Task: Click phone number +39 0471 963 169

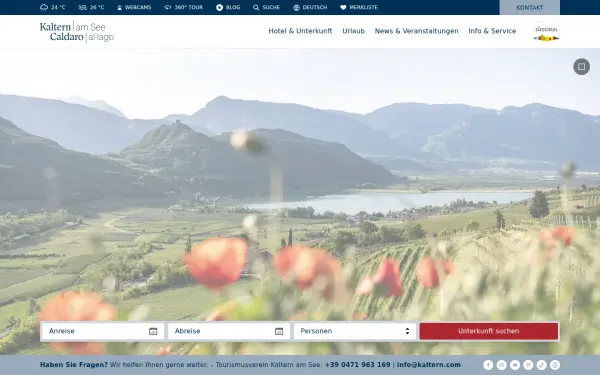Action: [357, 365]
